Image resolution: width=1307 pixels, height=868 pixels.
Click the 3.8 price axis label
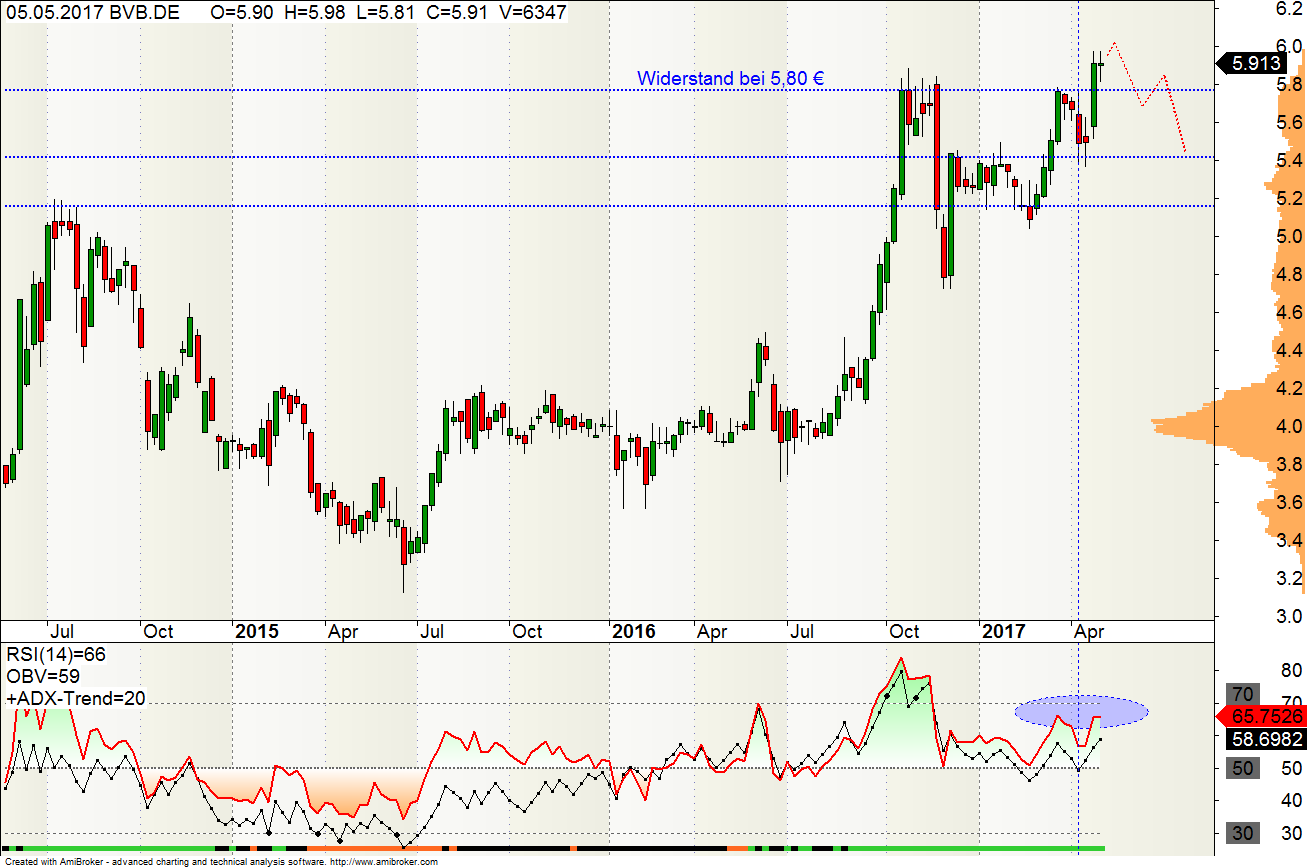1289,464
